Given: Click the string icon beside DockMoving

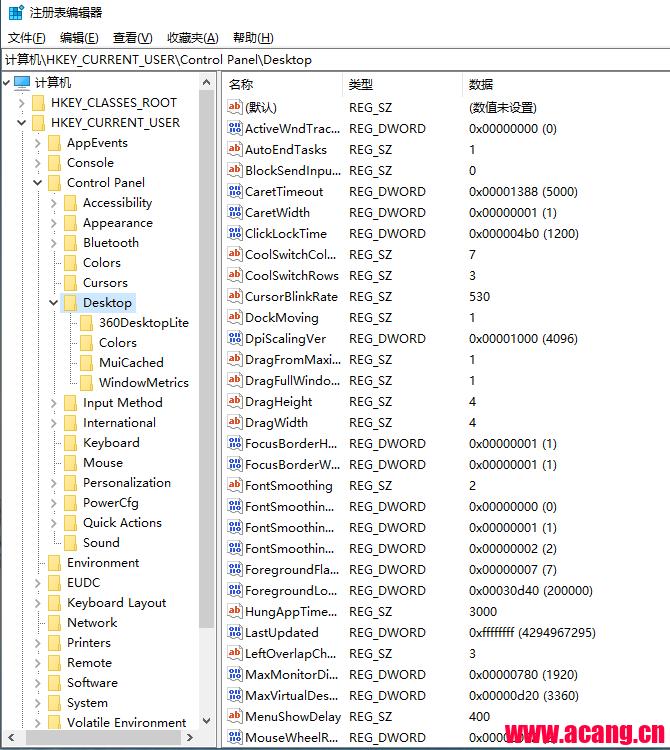Looking at the screenshot, I should click(x=234, y=318).
